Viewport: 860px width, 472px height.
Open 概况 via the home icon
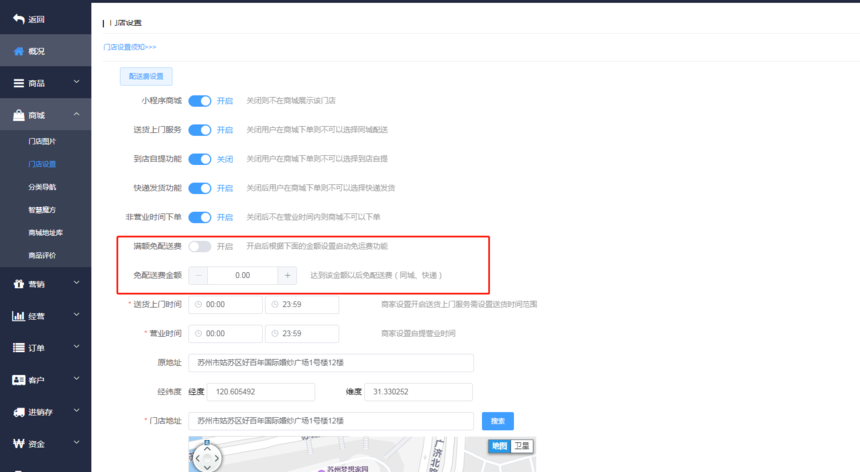18,51
